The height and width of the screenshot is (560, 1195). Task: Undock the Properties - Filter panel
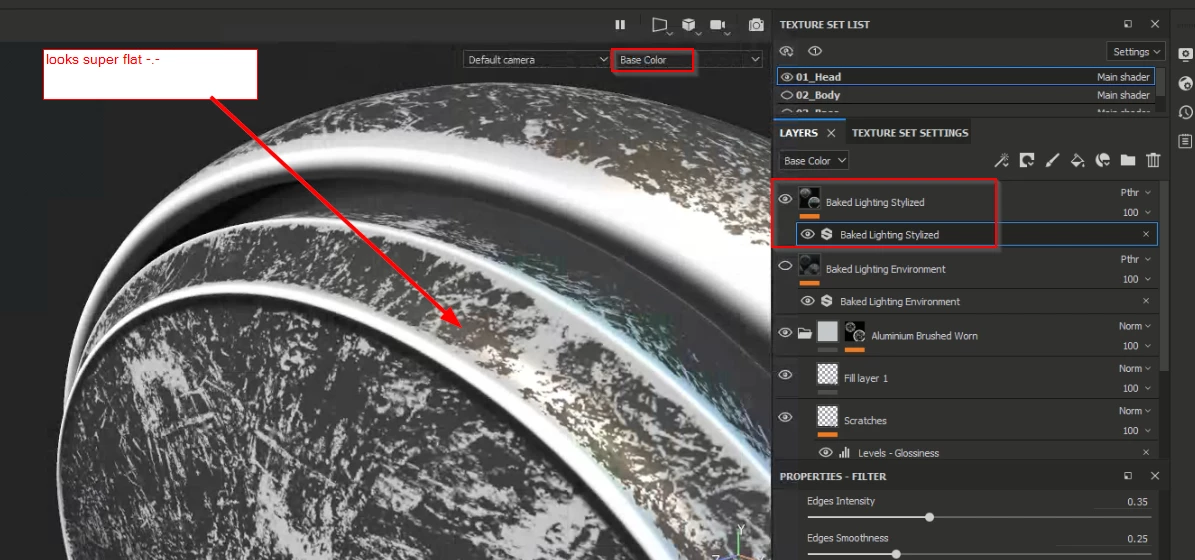(1128, 476)
